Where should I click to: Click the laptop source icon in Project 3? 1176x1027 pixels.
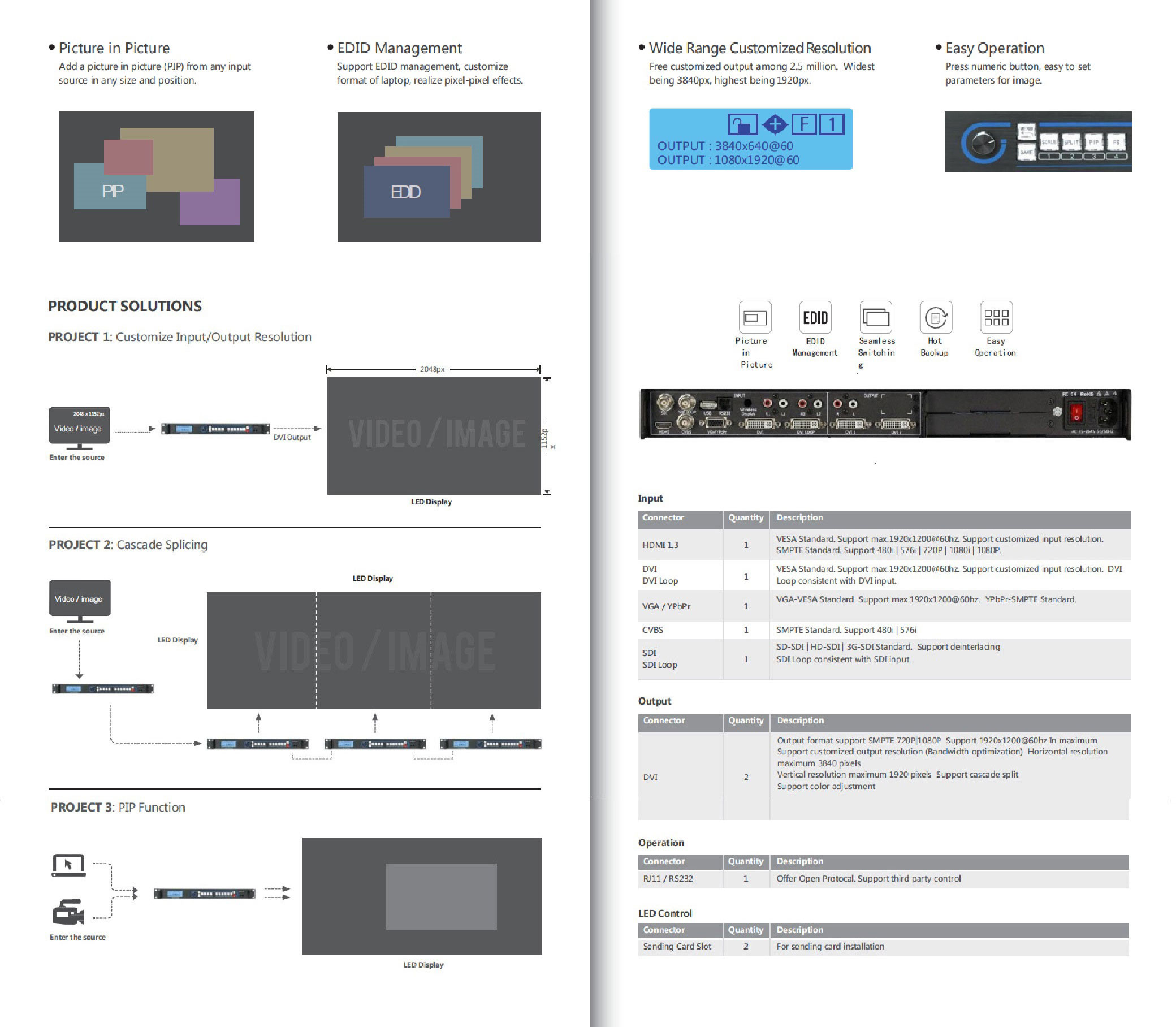(68, 865)
